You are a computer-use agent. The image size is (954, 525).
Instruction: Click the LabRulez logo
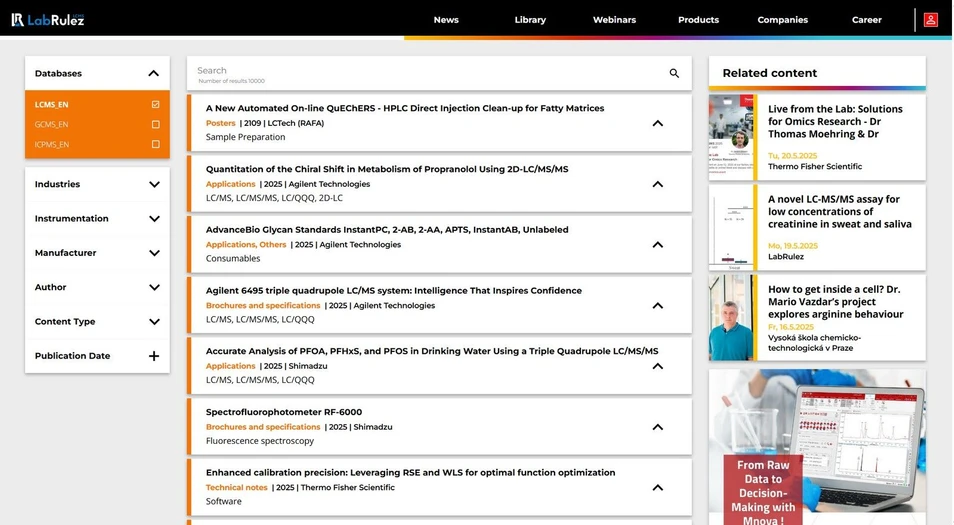[47, 19]
